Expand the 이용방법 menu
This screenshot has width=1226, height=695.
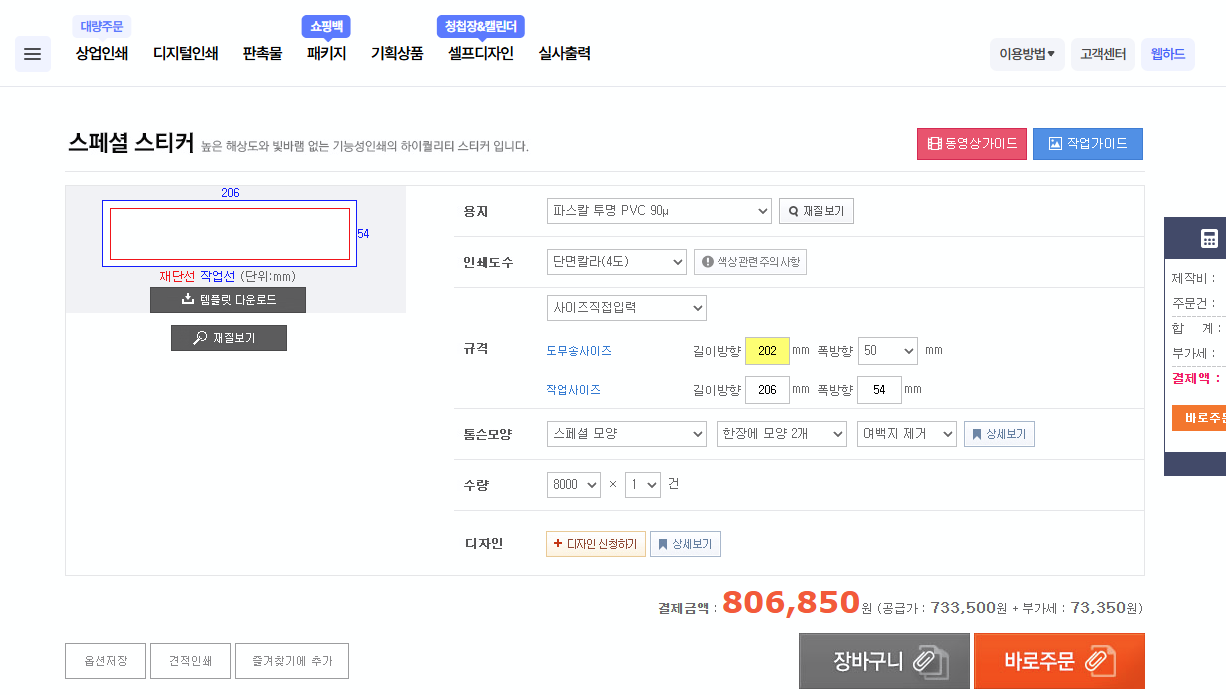coord(1027,54)
